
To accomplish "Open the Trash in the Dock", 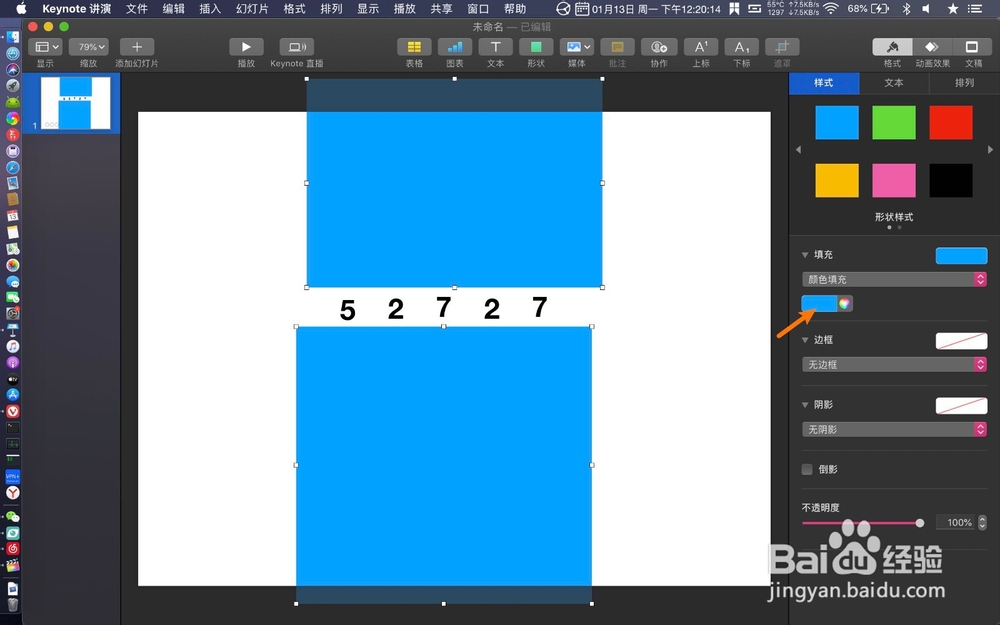I will tap(13, 605).
